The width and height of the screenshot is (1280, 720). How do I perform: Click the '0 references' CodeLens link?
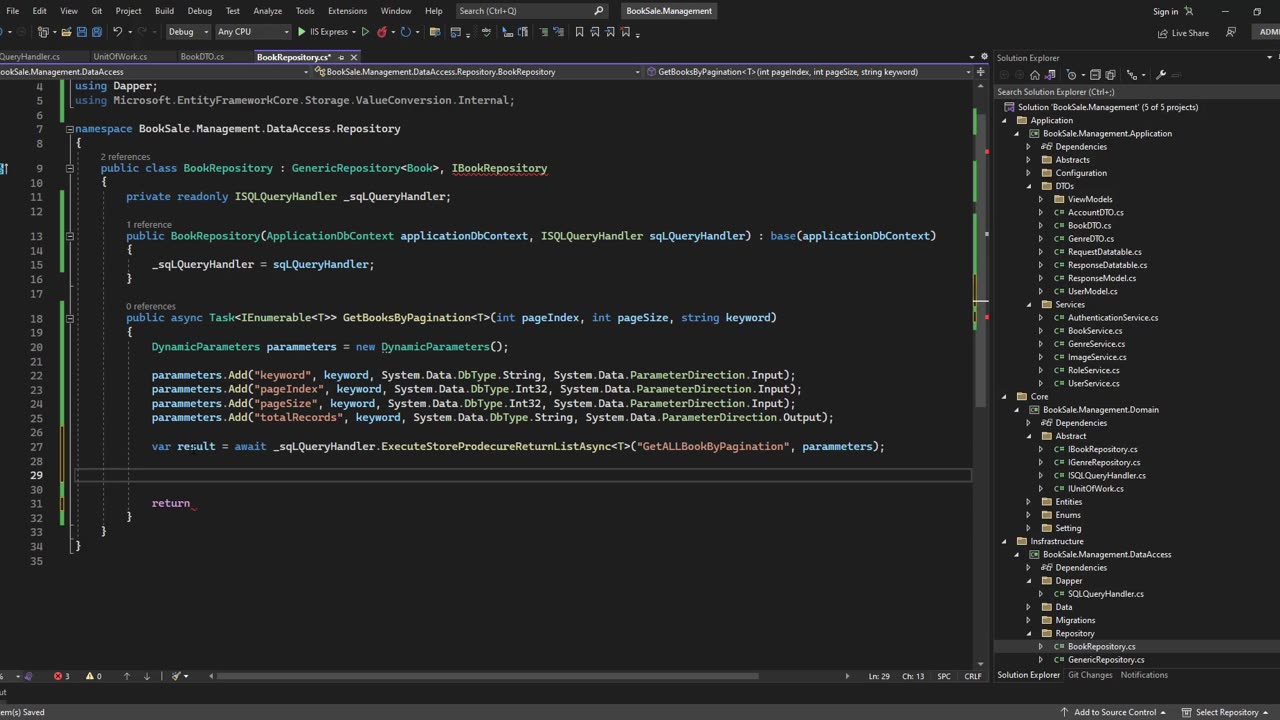click(x=151, y=306)
